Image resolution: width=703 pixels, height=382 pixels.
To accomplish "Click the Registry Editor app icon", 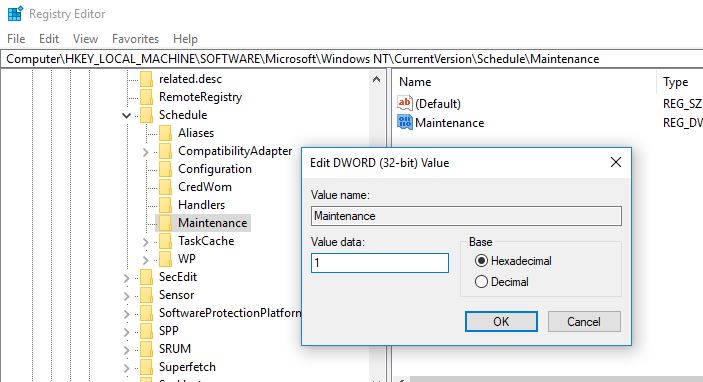I will coord(15,13).
